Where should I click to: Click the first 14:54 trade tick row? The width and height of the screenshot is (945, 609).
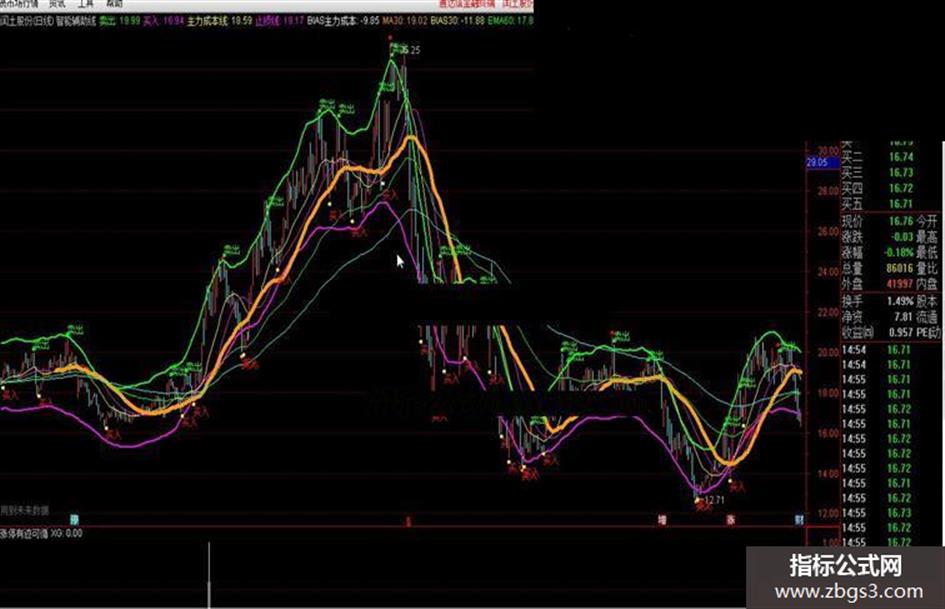(877, 350)
